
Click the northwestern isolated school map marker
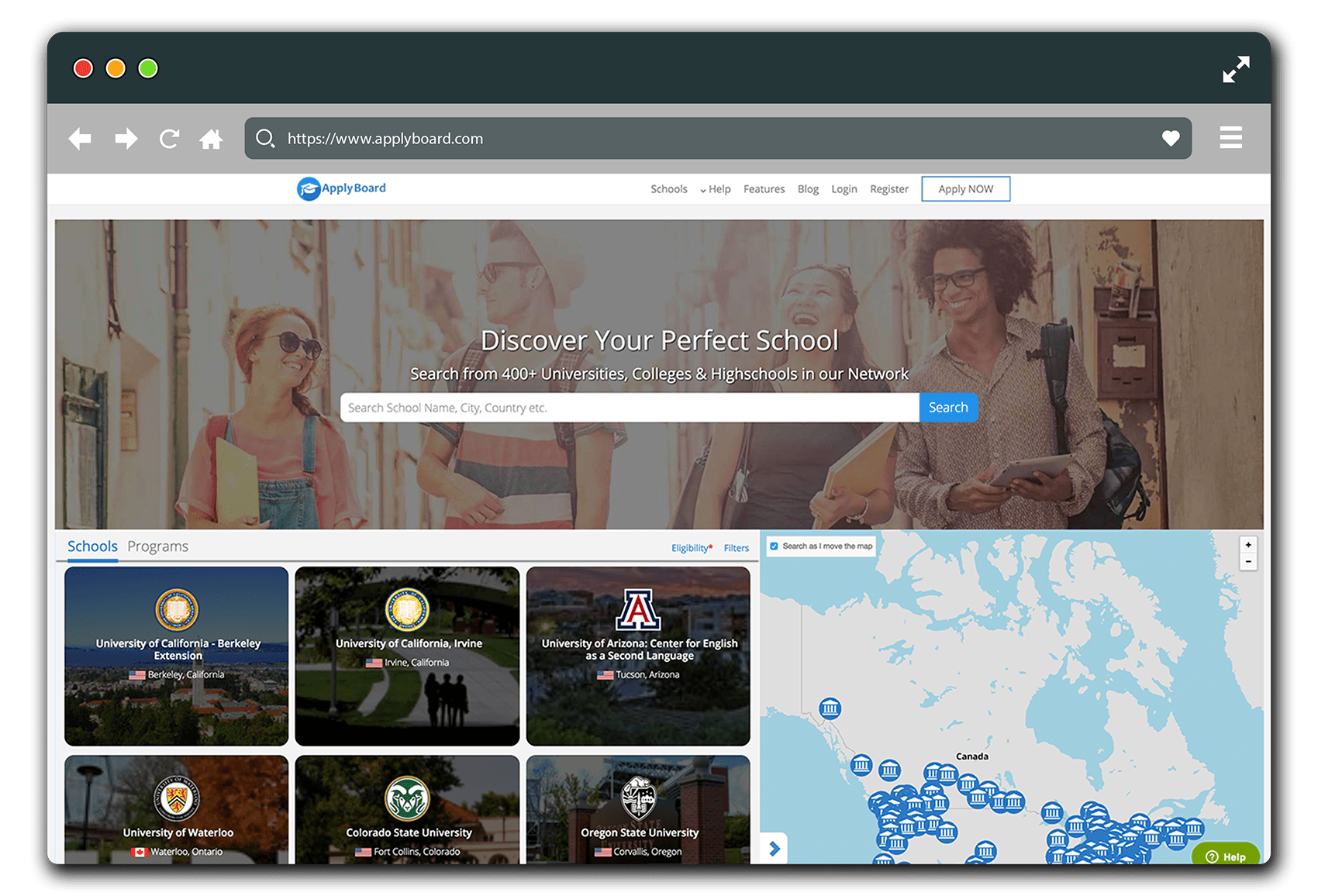(830, 708)
